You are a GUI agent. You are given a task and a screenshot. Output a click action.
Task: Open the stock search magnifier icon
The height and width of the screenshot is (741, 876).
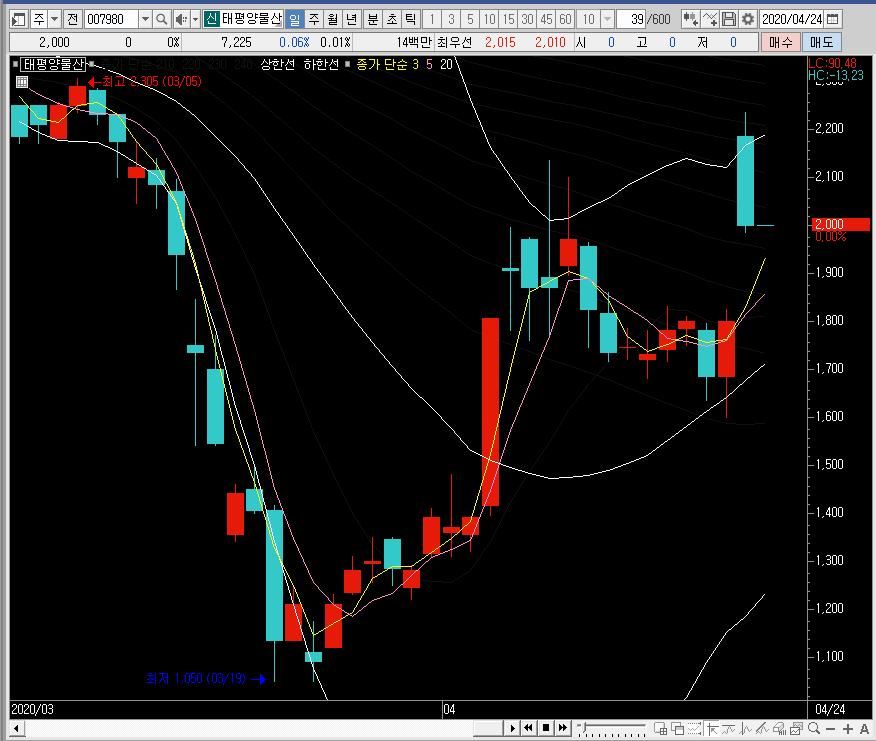tap(161, 20)
